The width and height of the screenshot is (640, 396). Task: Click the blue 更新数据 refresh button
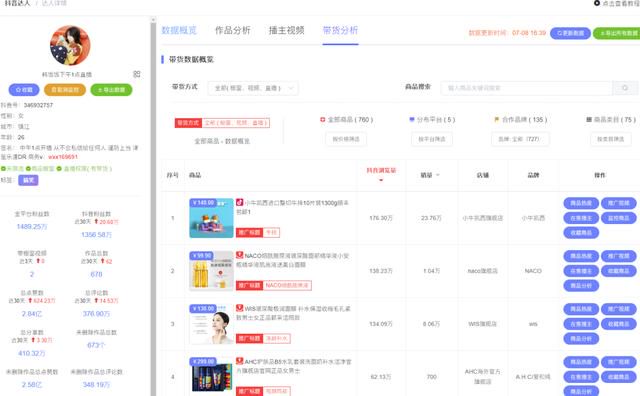click(x=570, y=33)
